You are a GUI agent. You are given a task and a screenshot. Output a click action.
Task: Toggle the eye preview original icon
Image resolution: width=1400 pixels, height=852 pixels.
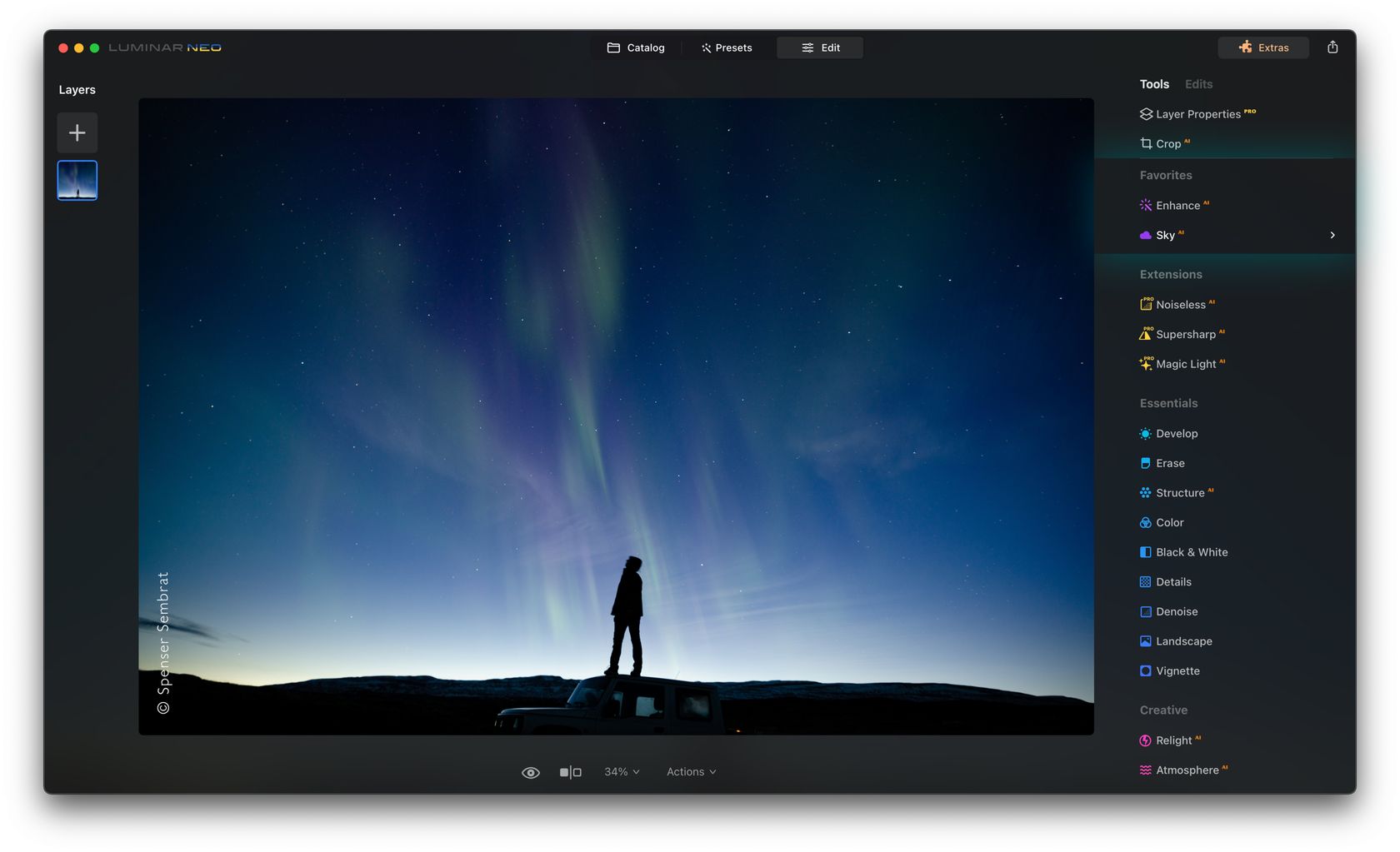pos(531,773)
